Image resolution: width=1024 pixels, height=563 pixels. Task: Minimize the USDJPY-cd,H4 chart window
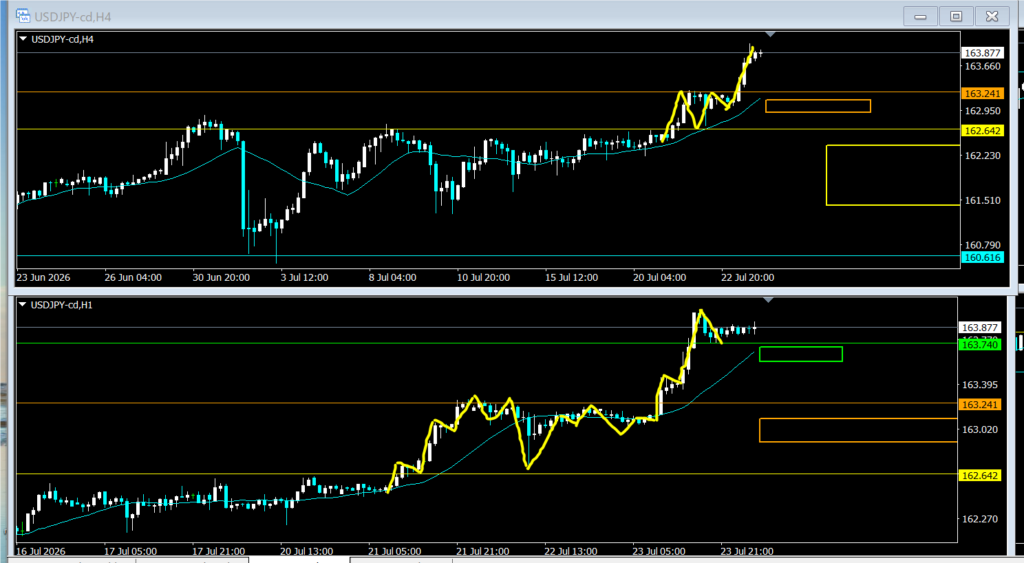tap(920, 16)
